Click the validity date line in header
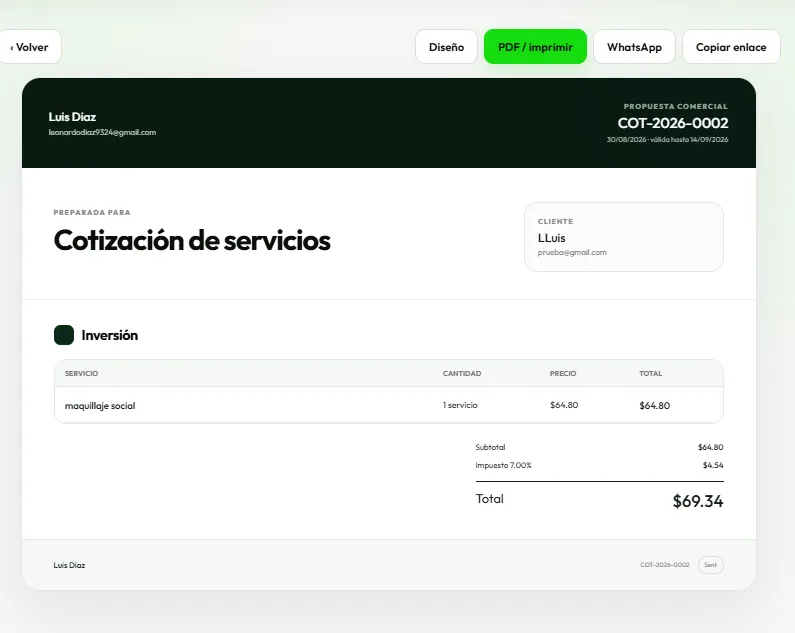 point(667,139)
